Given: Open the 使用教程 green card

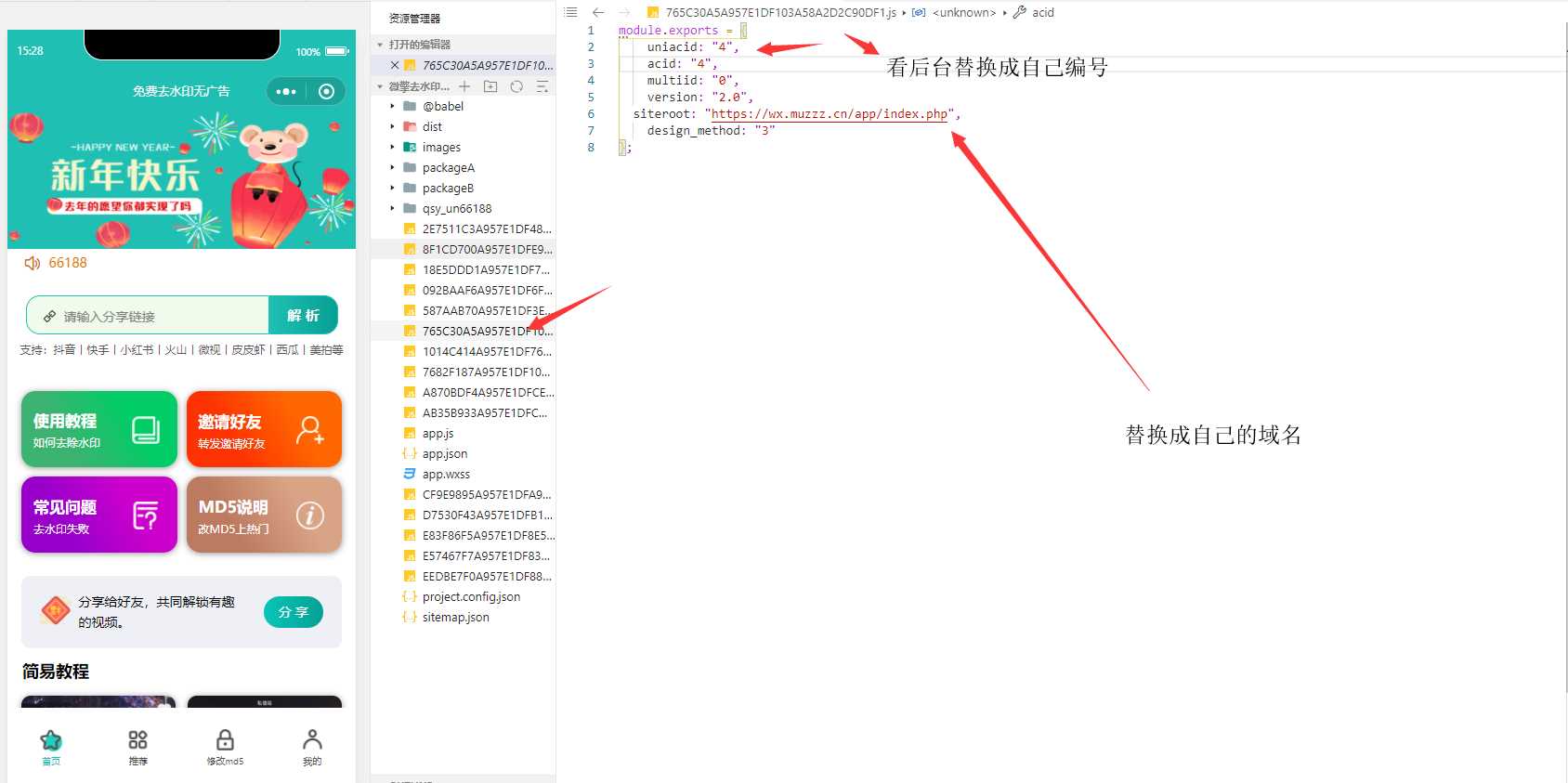Looking at the screenshot, I should click(99, 429).
